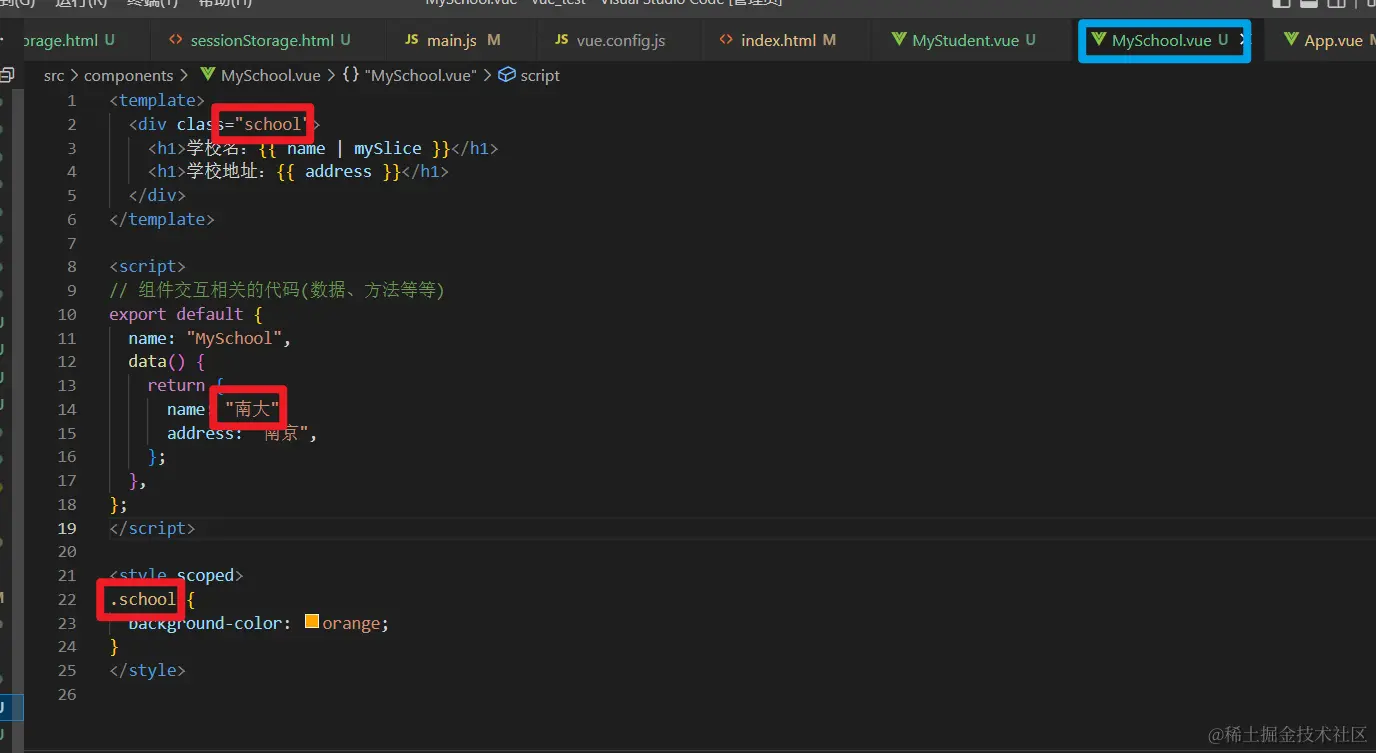Click the <template> opening tag text
Viewport: 1376px width, 753px height.
(x=157, y=100)
